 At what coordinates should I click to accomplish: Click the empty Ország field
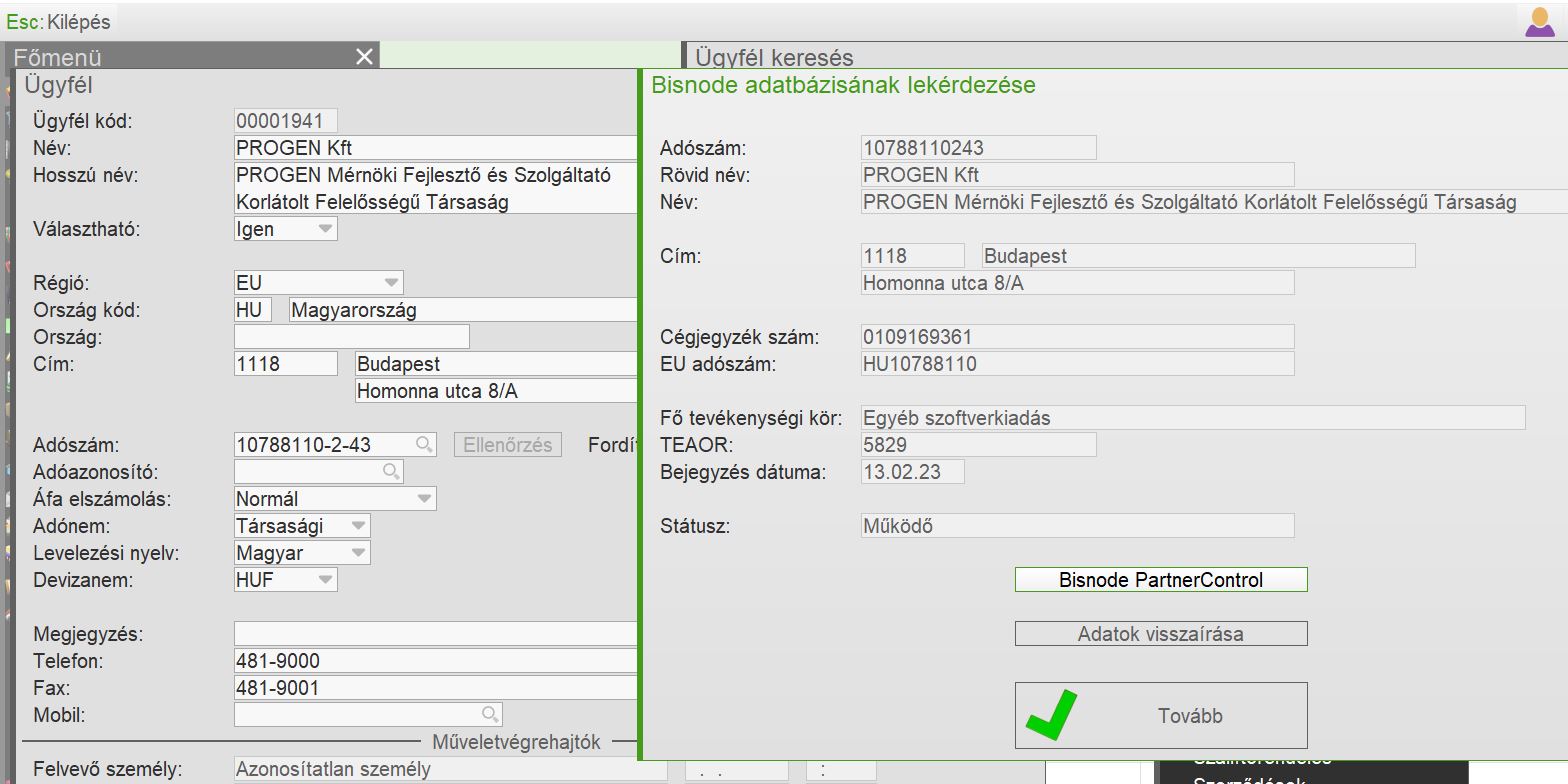352,337
